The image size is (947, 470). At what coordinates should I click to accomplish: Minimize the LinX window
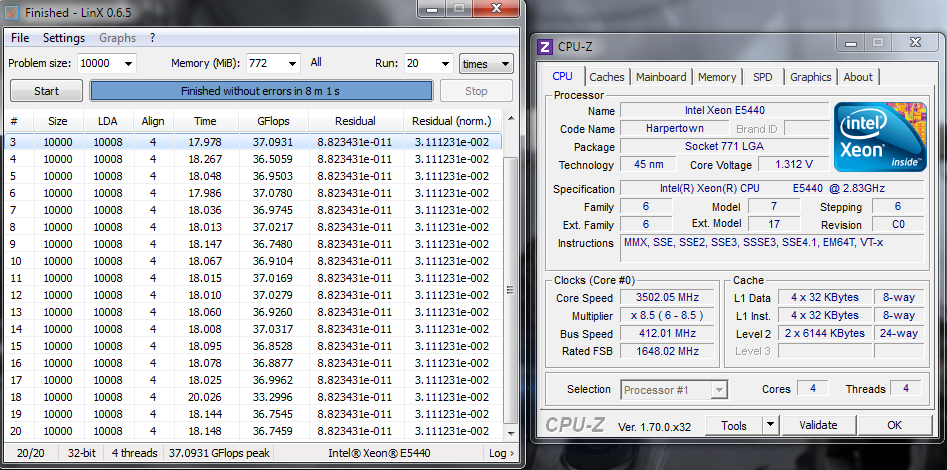[431, 8]
